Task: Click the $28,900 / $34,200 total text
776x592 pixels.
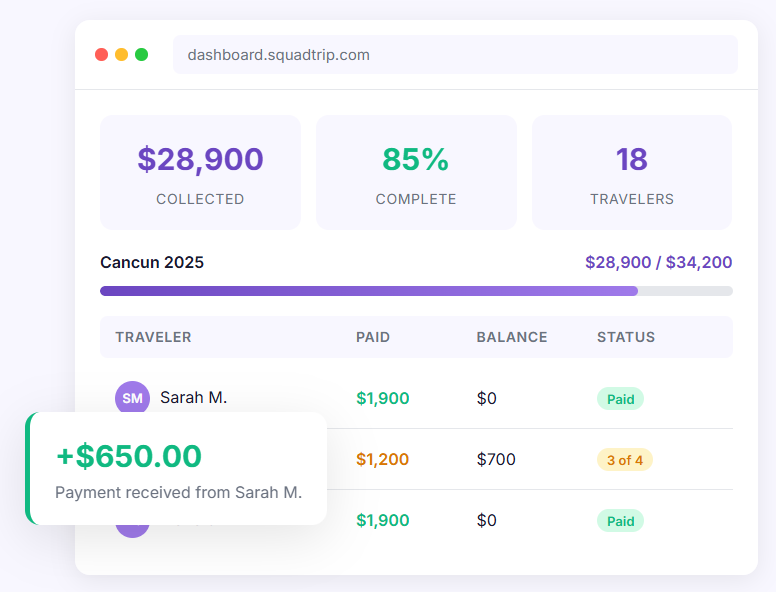Action: pos(658,263)
